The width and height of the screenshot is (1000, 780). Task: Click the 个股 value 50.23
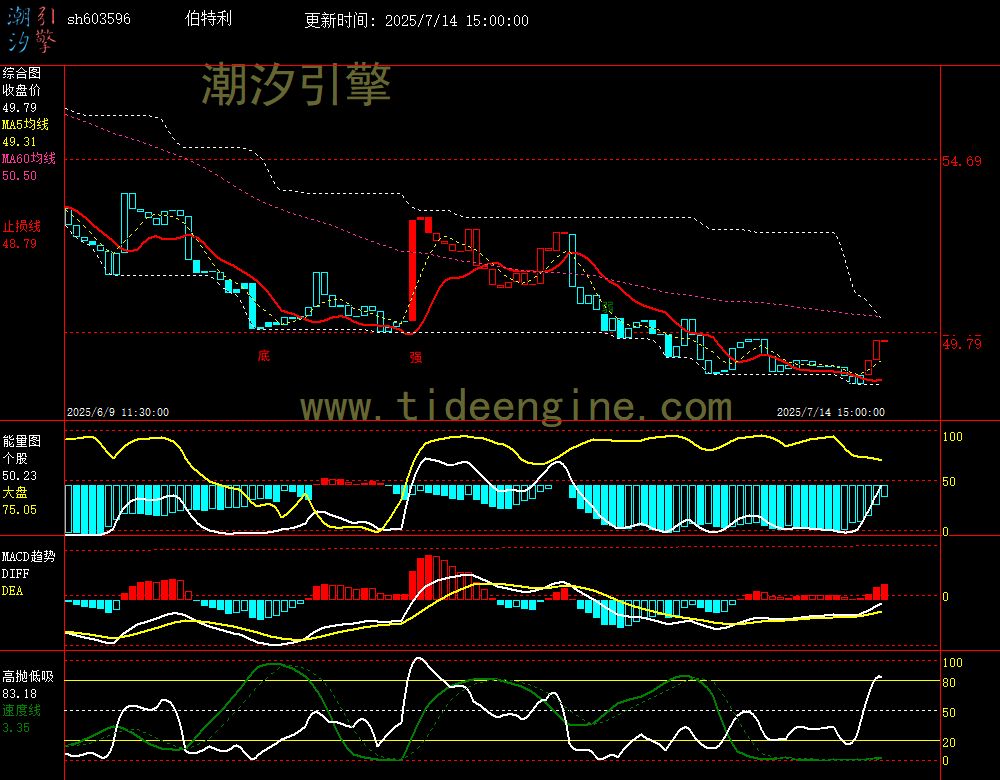[20, 476]
